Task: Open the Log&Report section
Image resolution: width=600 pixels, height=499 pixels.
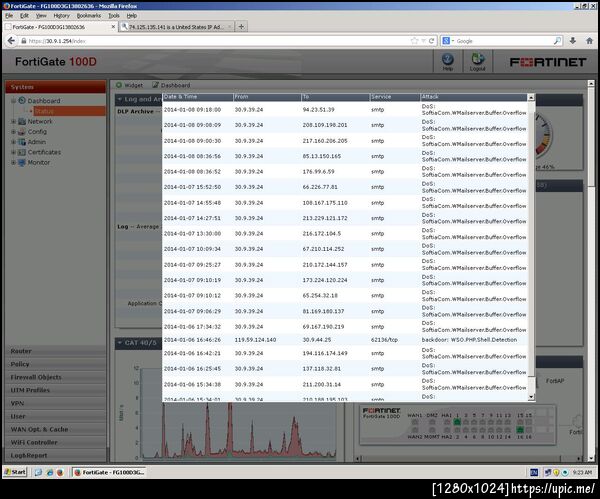Action: [55, 455]
